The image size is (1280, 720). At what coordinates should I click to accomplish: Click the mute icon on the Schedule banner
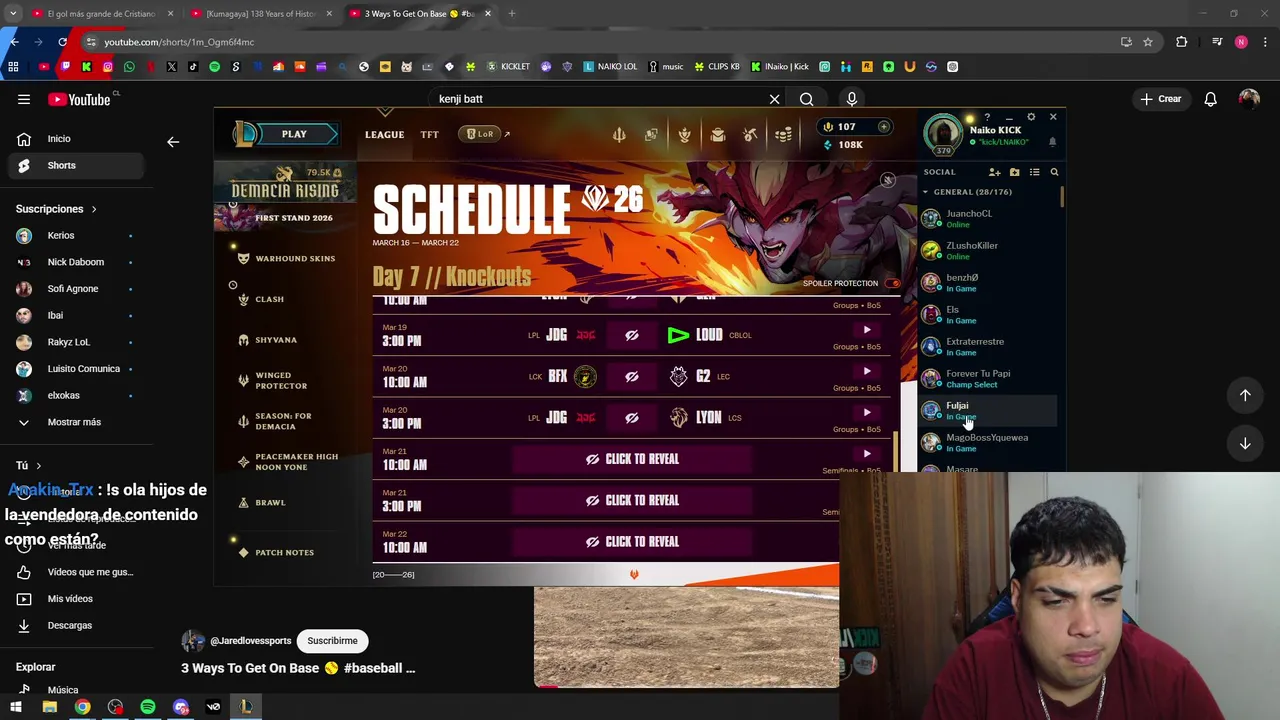click(x=887, y=180)
